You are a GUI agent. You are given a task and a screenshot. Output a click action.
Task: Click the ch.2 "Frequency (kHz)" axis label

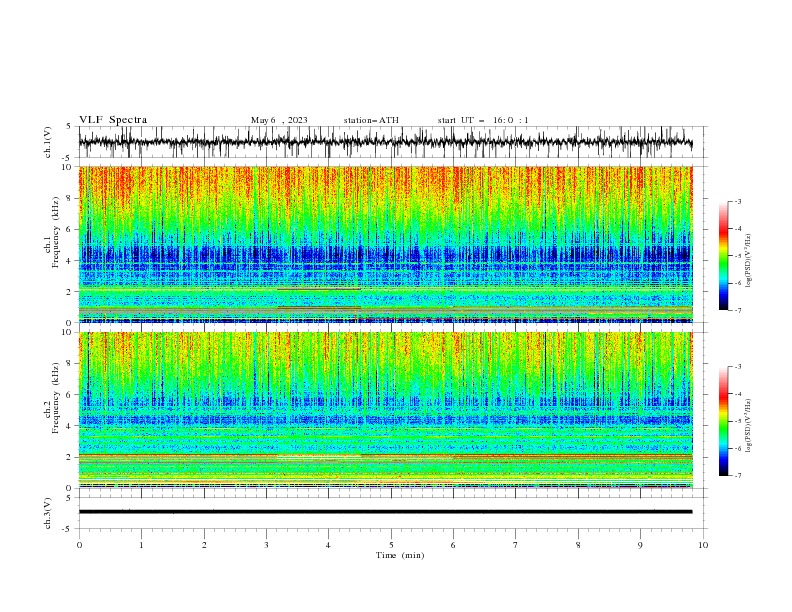click(x=56, y=398)
